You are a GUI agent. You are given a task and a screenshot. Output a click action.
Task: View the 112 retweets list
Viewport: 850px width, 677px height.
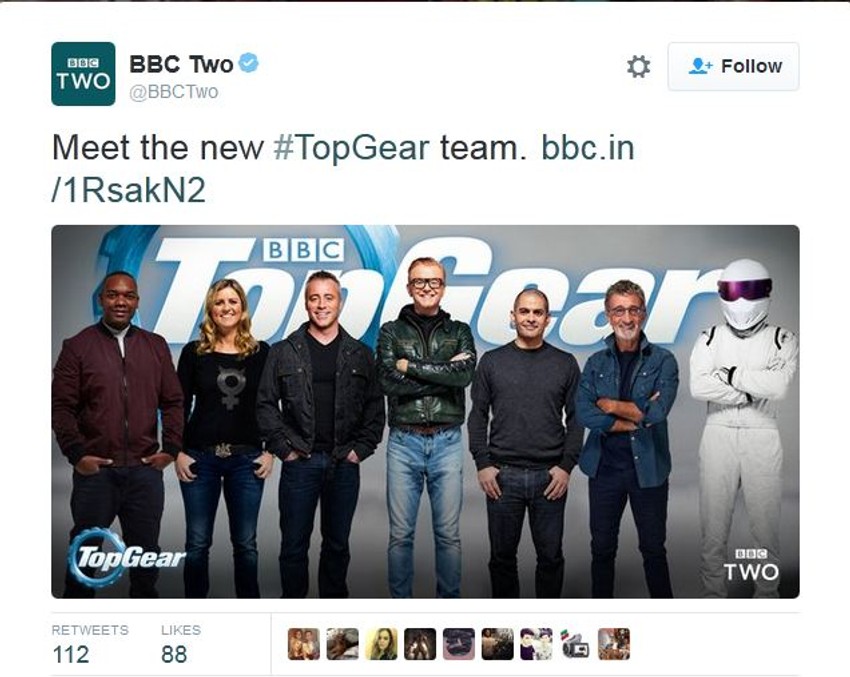90,644
